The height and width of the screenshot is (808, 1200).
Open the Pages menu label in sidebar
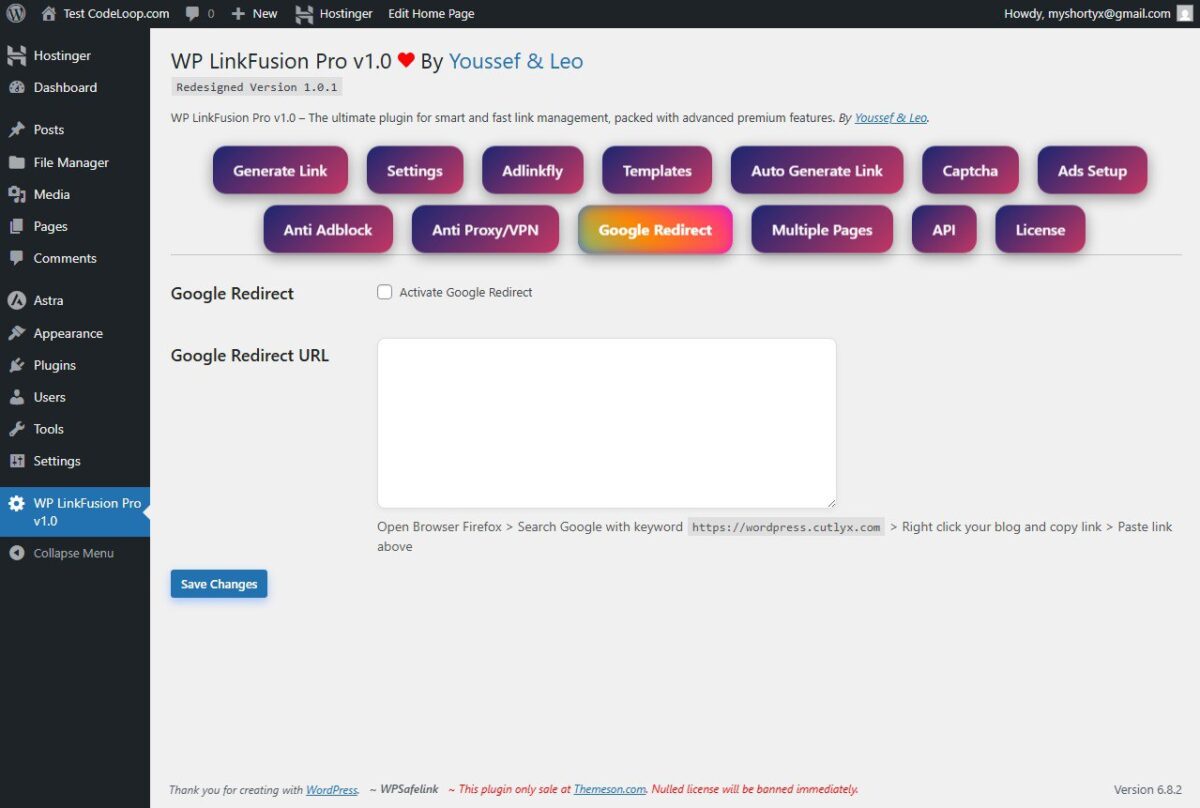pos(51,226)
